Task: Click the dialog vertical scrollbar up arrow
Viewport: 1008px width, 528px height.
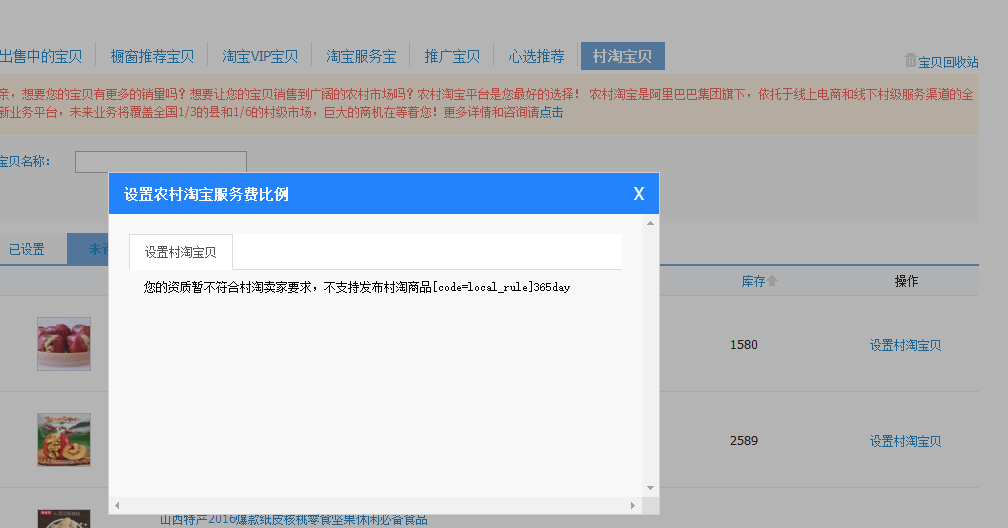Action: (650, 223)
